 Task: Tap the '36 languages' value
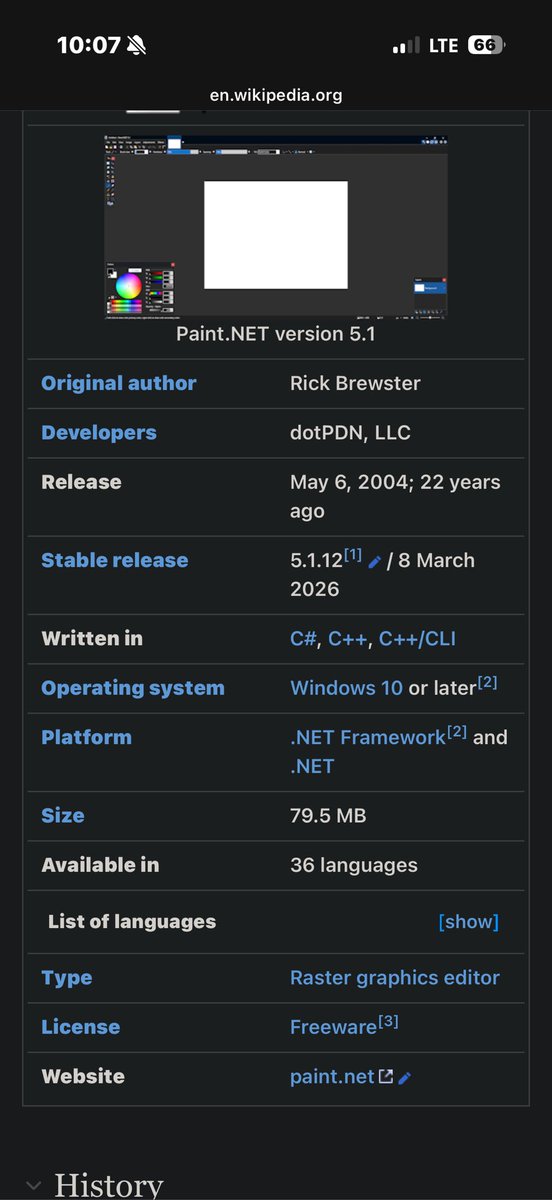[354, 865]
